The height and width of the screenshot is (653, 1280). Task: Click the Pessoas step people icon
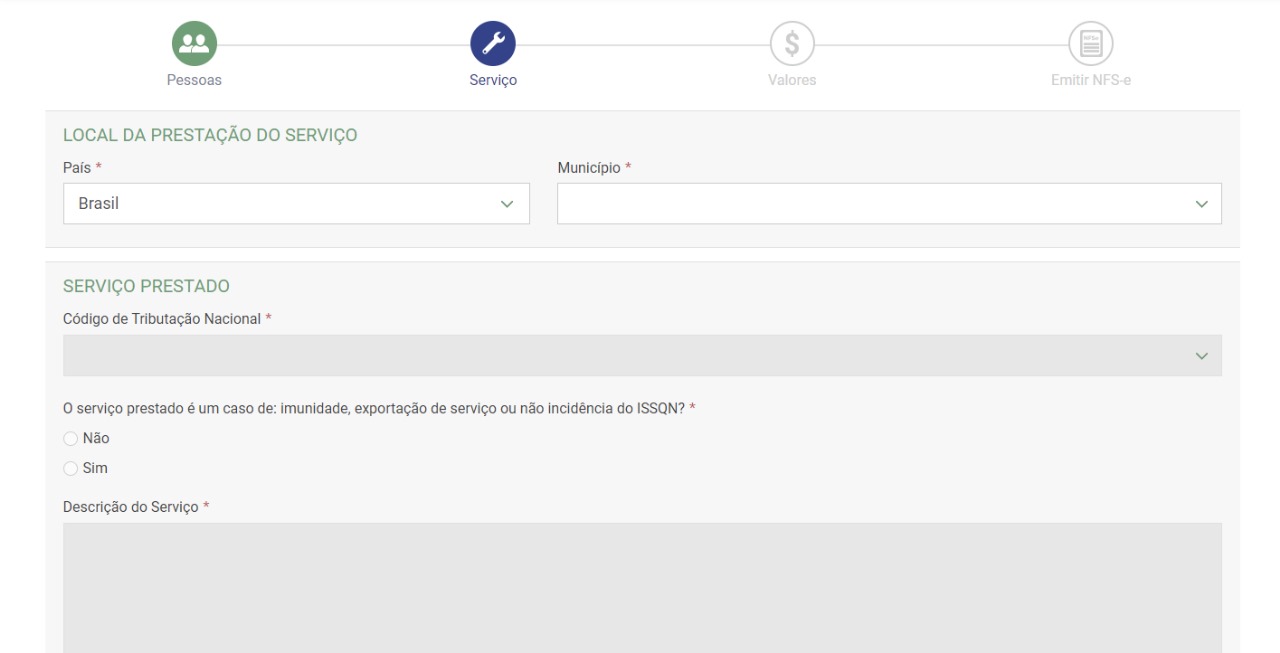pyautogui.click(x=194, y=44)
